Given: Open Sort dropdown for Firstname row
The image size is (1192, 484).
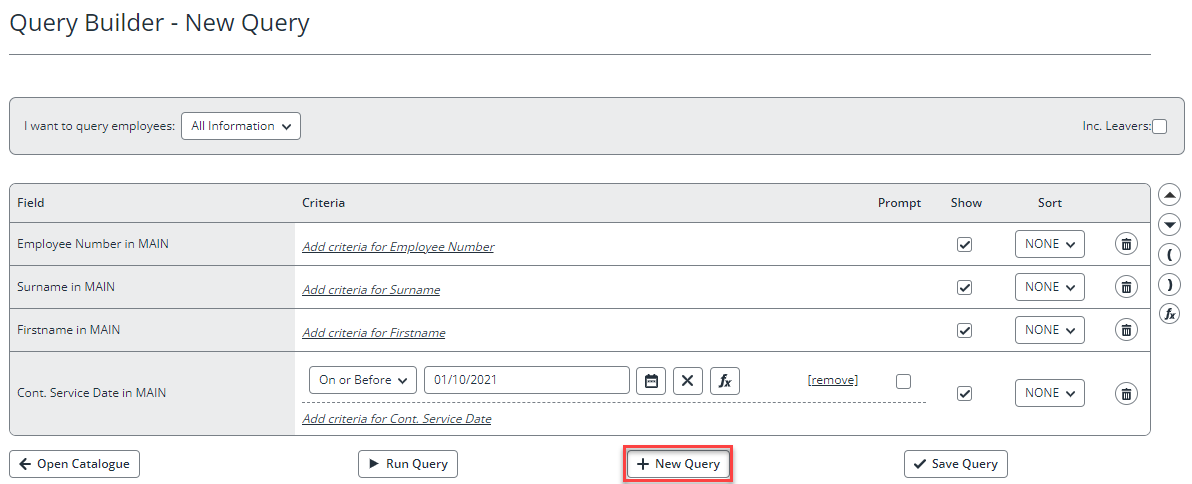Looking at the screenshot, I should 1049,330.
